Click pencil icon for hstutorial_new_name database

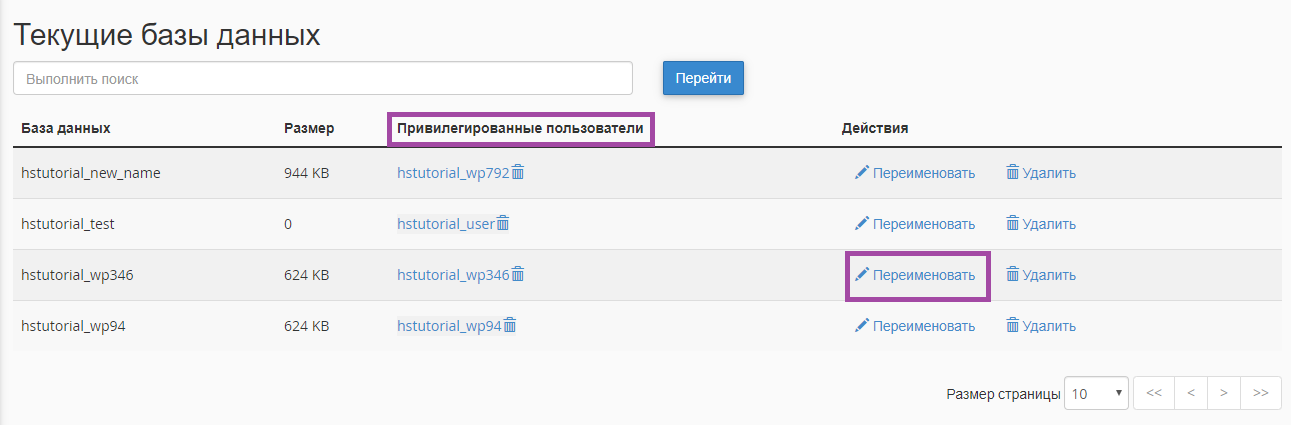point(861,172)
